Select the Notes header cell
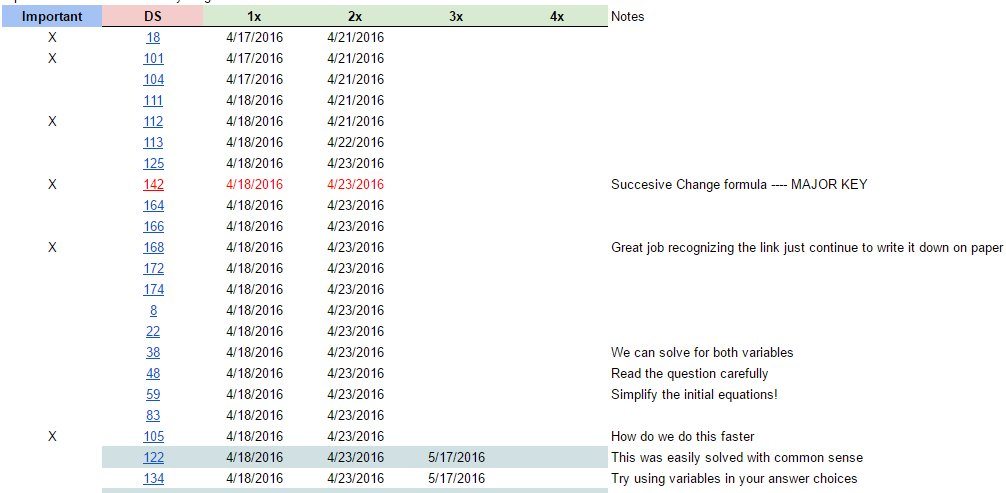This screenshot has height=493, width=1006. click(x=627, y=17)
